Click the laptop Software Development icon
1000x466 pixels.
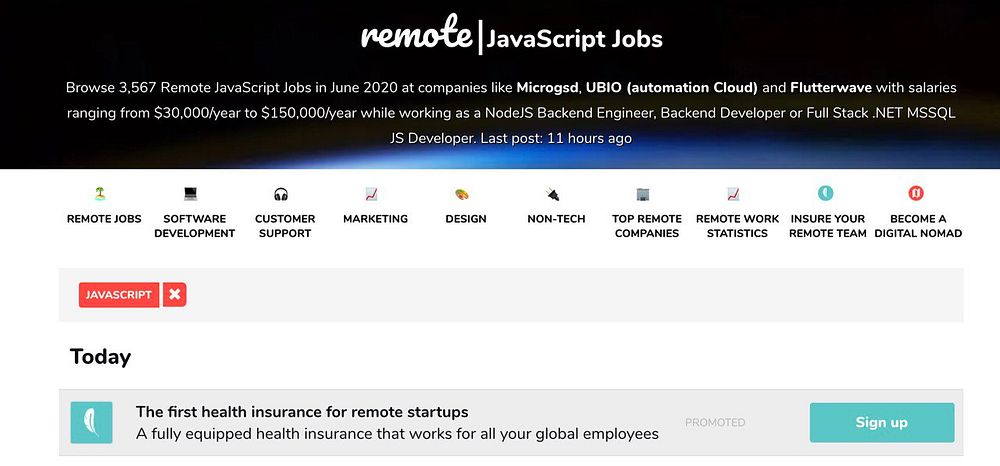coord(191,194)
